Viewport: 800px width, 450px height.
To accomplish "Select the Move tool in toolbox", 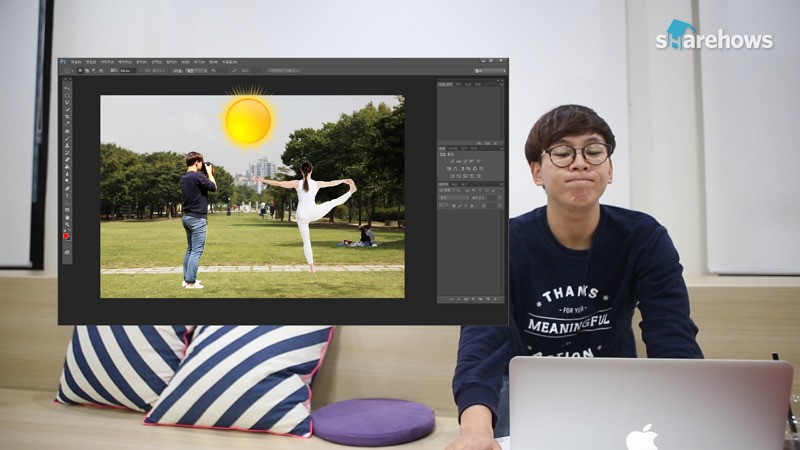I will (67, 88).
